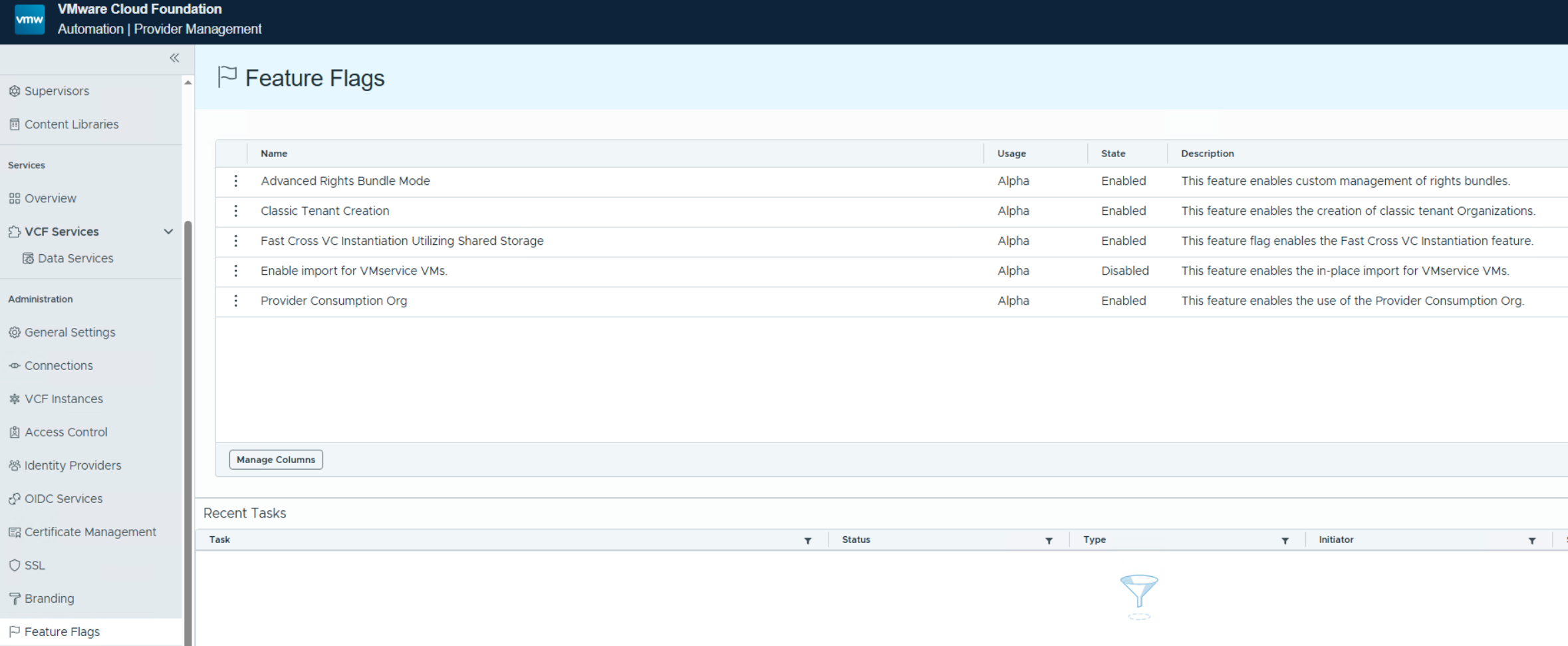Viewport: 1568px width, 646px height.
Task: Open actions menu for Classic Tenant Creation
Action: tap(235, 211)
